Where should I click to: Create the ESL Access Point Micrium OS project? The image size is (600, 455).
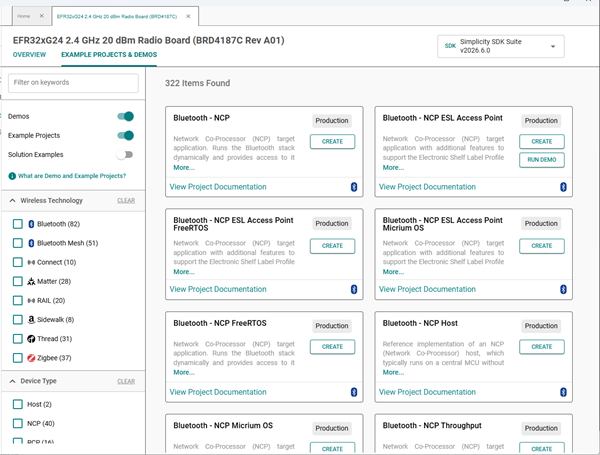click(542, 246)
